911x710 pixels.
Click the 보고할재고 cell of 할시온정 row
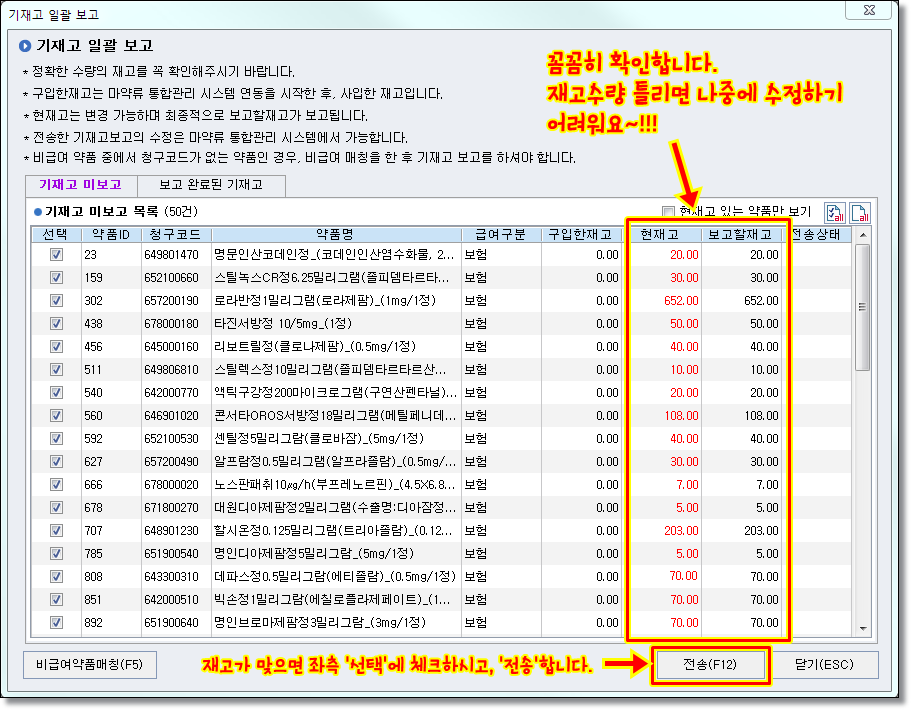[744, 531]
